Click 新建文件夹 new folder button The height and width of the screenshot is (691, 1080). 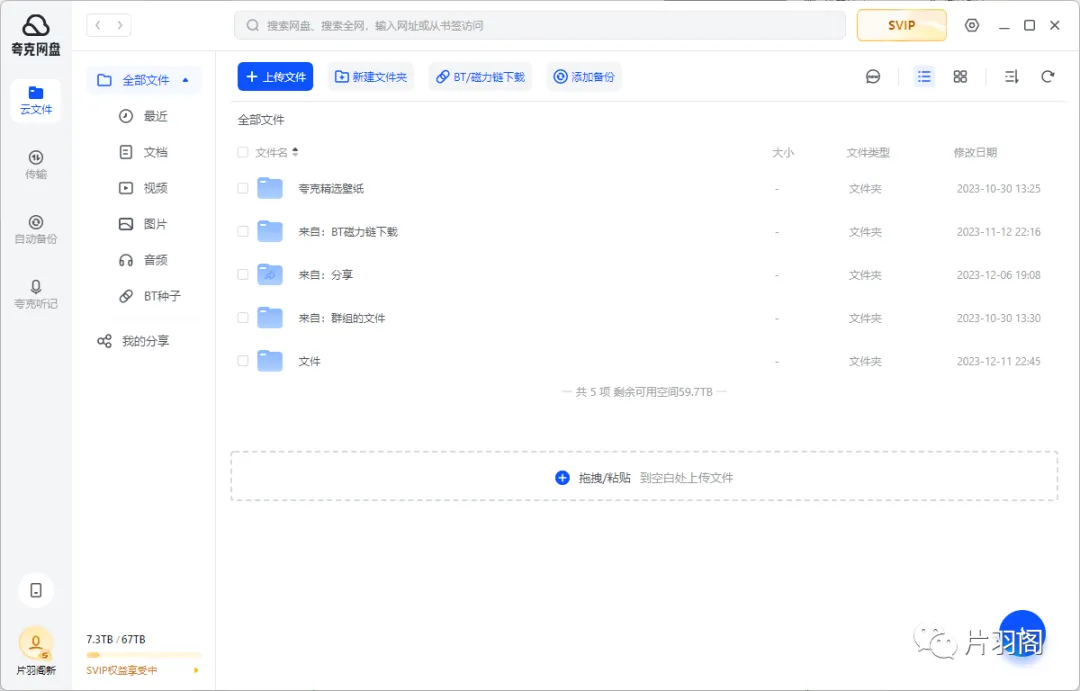[371, 76]
